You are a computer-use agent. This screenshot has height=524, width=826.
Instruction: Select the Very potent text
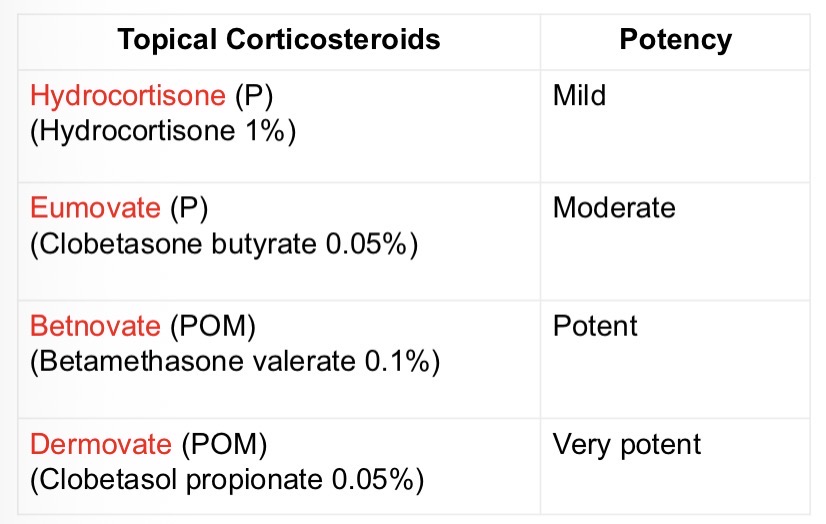[627, 444]
